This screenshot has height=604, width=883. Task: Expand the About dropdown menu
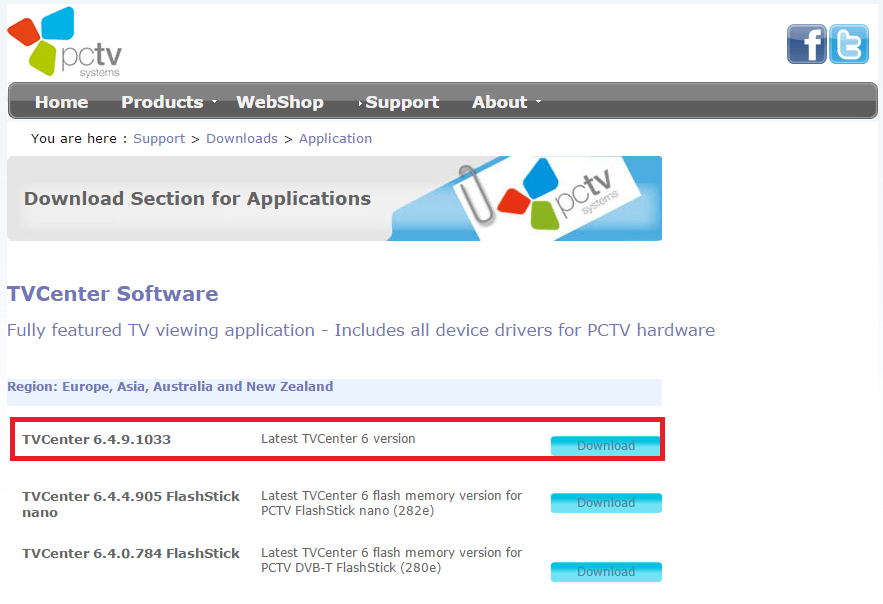505,102
